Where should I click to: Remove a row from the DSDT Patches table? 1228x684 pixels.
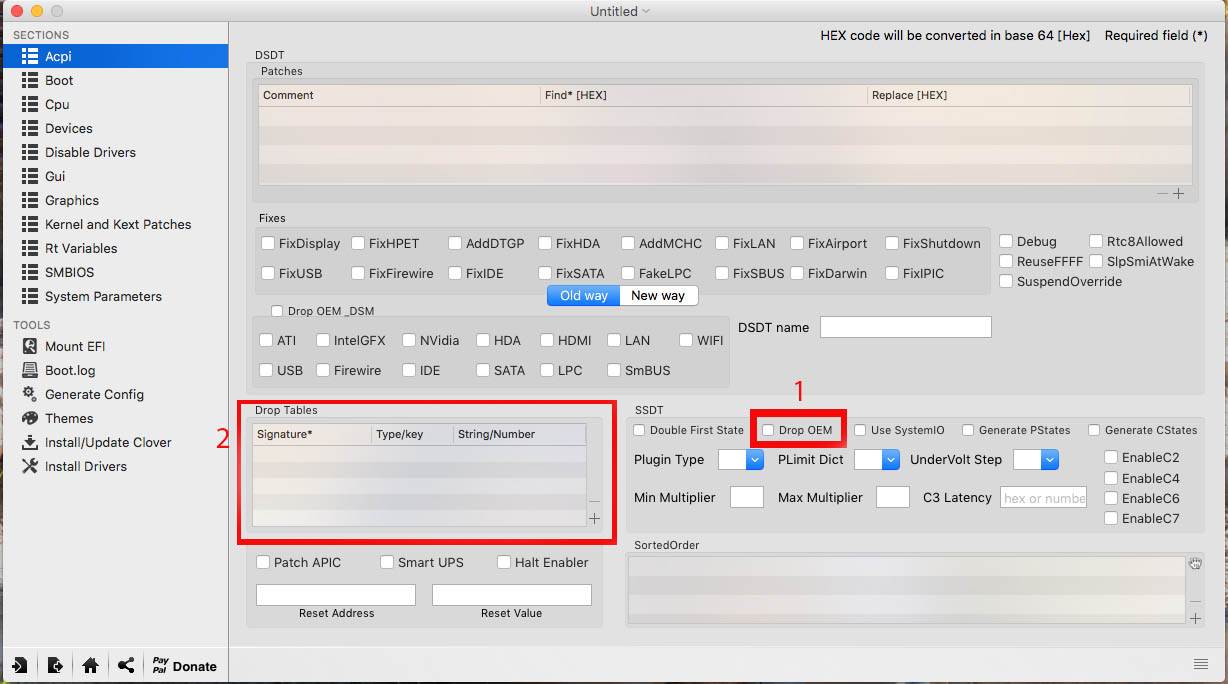point(1162,193)
